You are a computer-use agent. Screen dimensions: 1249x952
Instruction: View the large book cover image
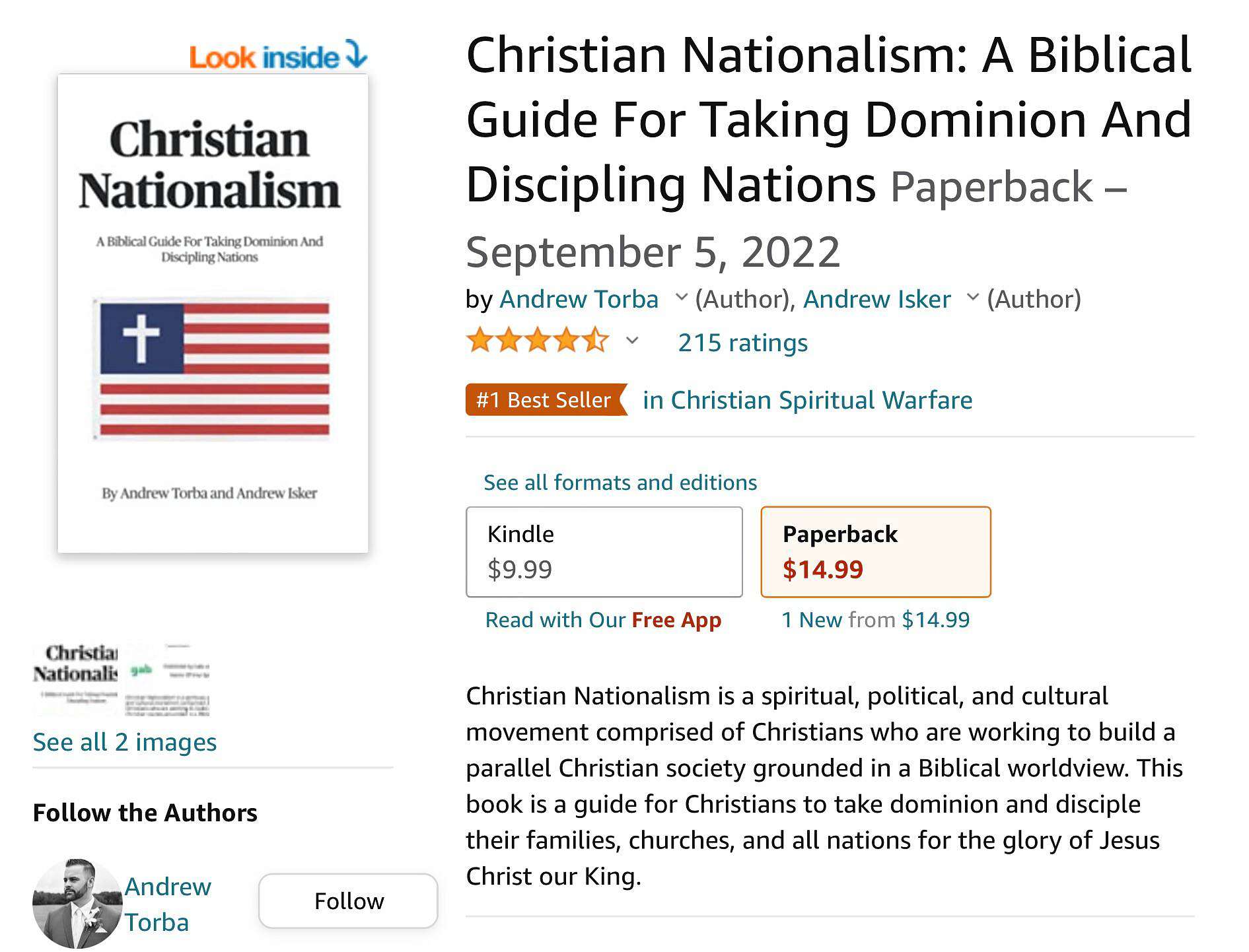tap(213, 314)
